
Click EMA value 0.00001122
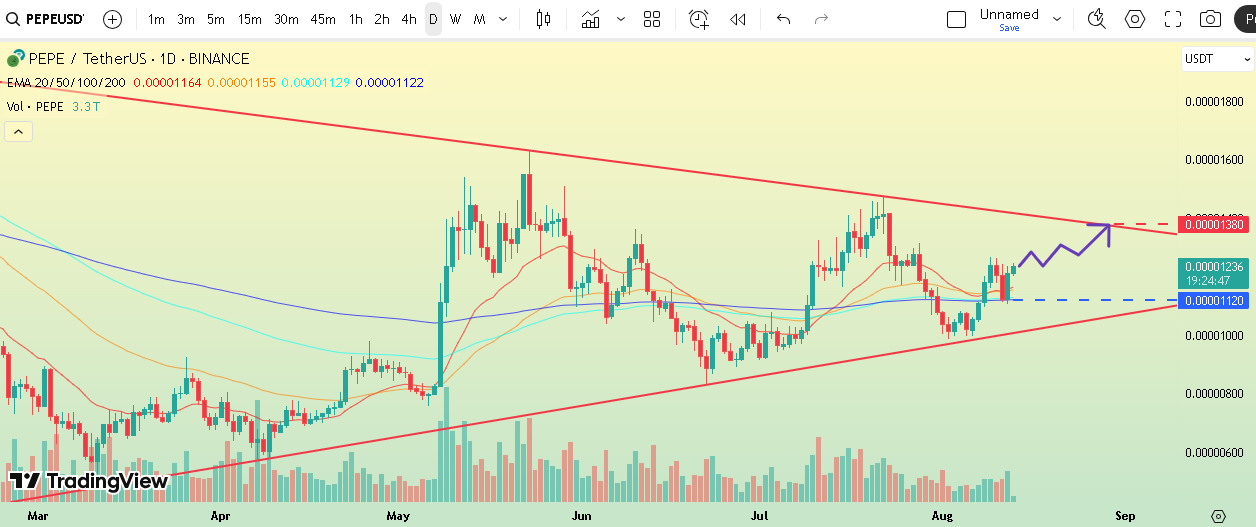coord(389,83)
